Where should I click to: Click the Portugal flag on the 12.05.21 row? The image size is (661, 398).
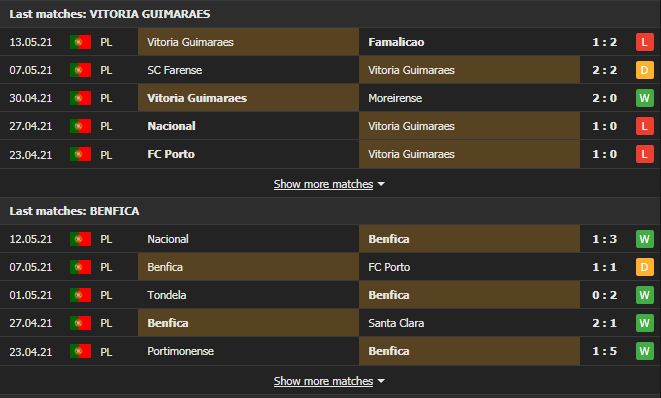tap(81, 239)
